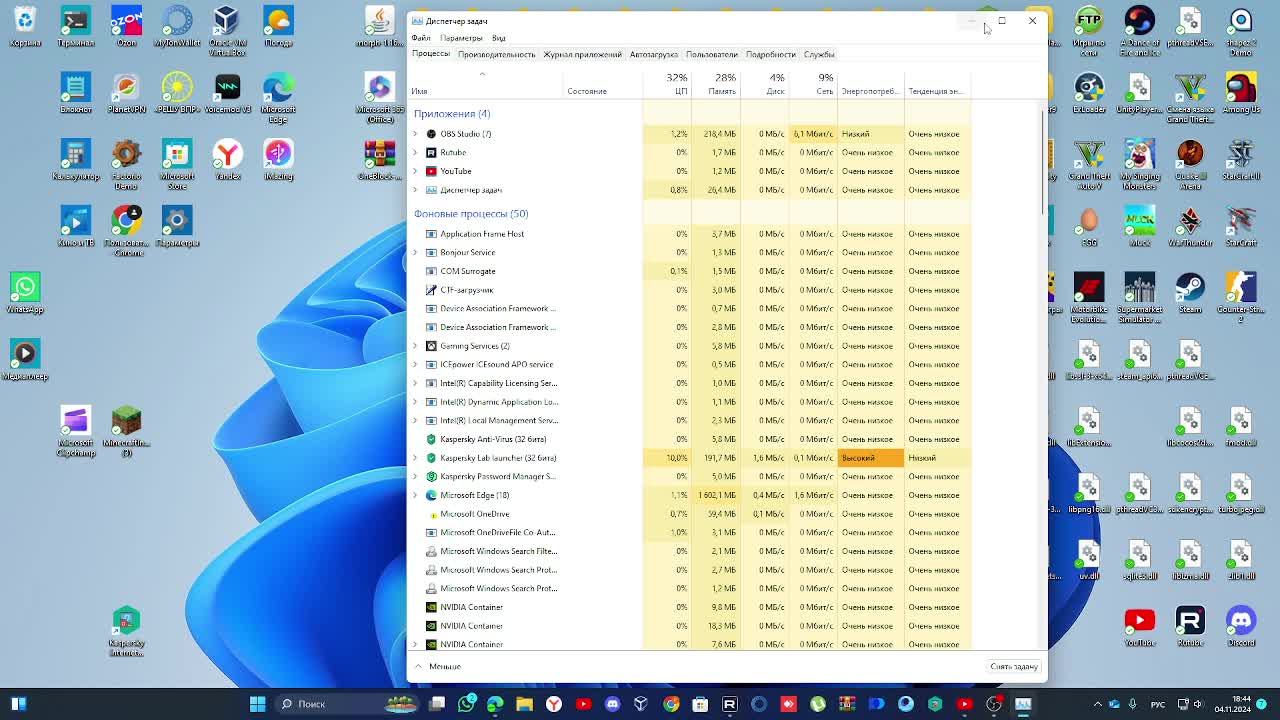Open the Медиаплеер desktop icon

(x=25, y=360)
